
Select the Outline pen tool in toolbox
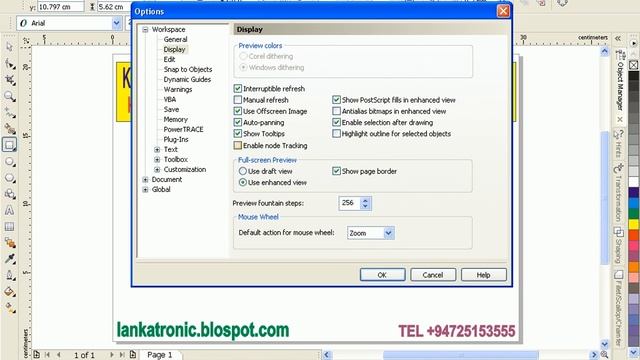pyautogui.click(x=9, y=276)
